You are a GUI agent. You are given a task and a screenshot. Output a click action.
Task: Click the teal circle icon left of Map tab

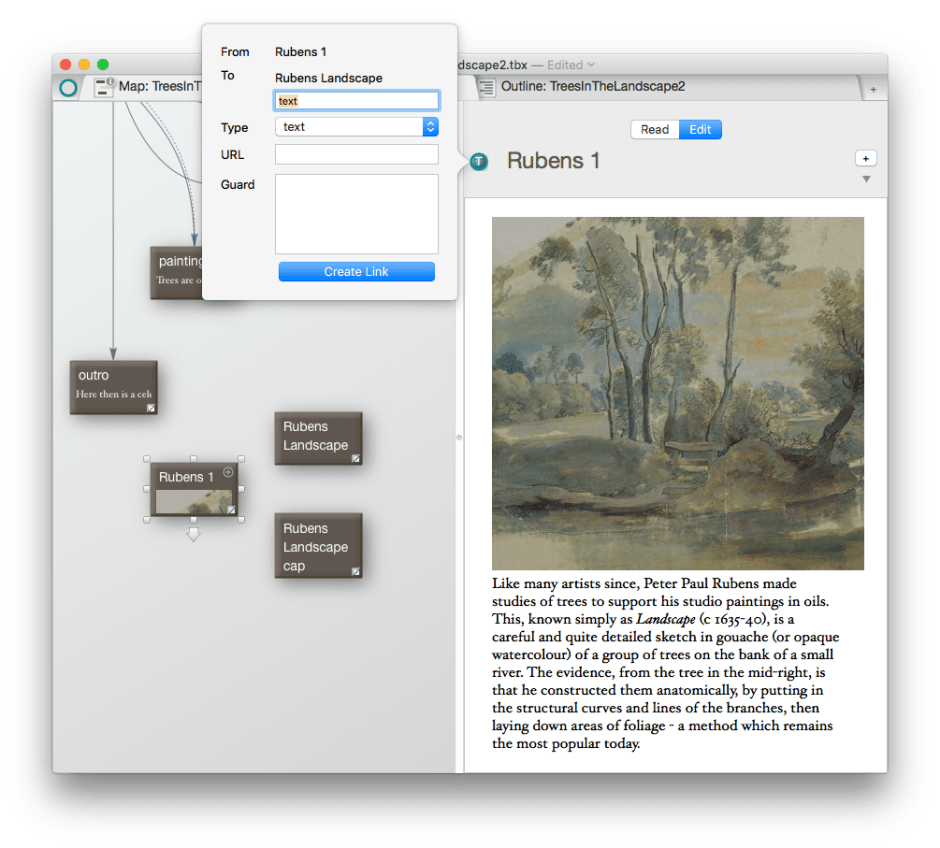(x=68, y=87)
